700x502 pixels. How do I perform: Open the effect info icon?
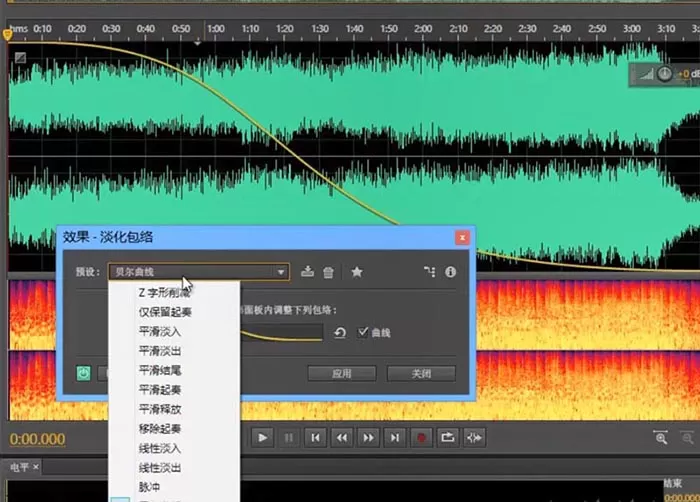[450, 272]
